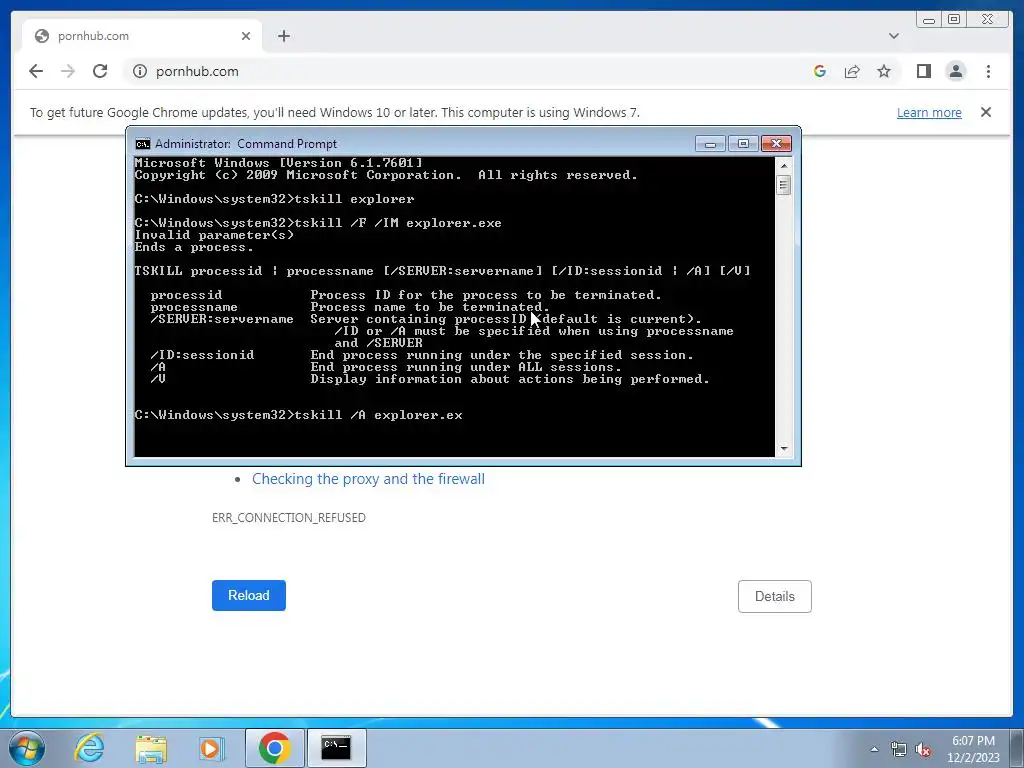Click the Google icon in address bar
1024x768 pixels.
pos(820,71)
